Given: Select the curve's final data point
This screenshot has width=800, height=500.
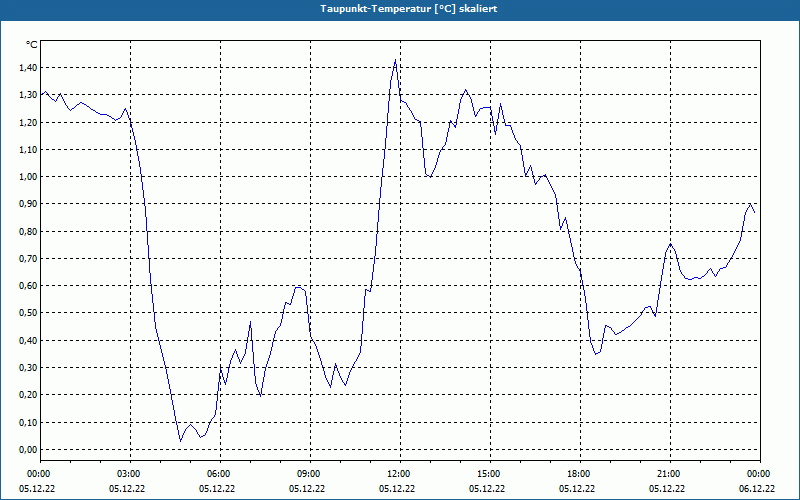Looking at the screenshot, I should 755,213.
